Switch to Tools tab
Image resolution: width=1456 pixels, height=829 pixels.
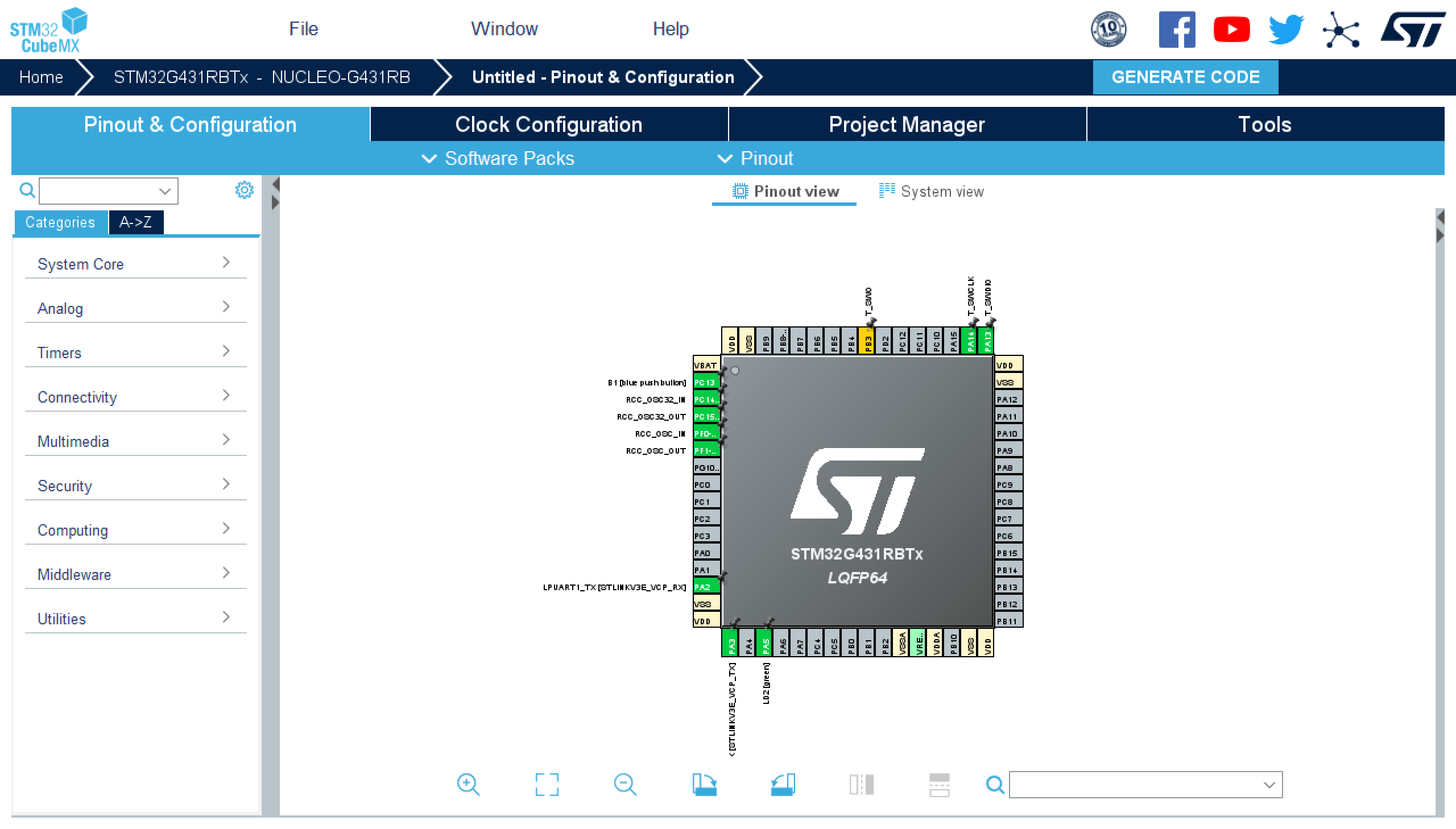(1265, 124)
